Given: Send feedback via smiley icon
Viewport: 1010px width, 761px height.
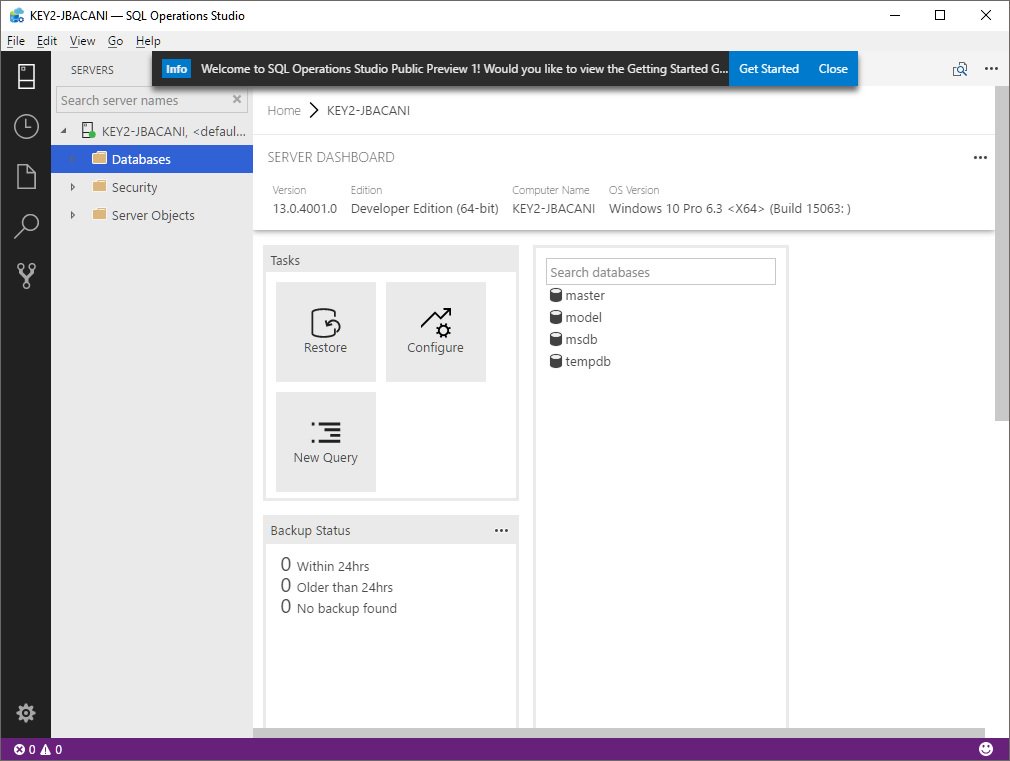Looking at the screenshot, I should point(986,749).
